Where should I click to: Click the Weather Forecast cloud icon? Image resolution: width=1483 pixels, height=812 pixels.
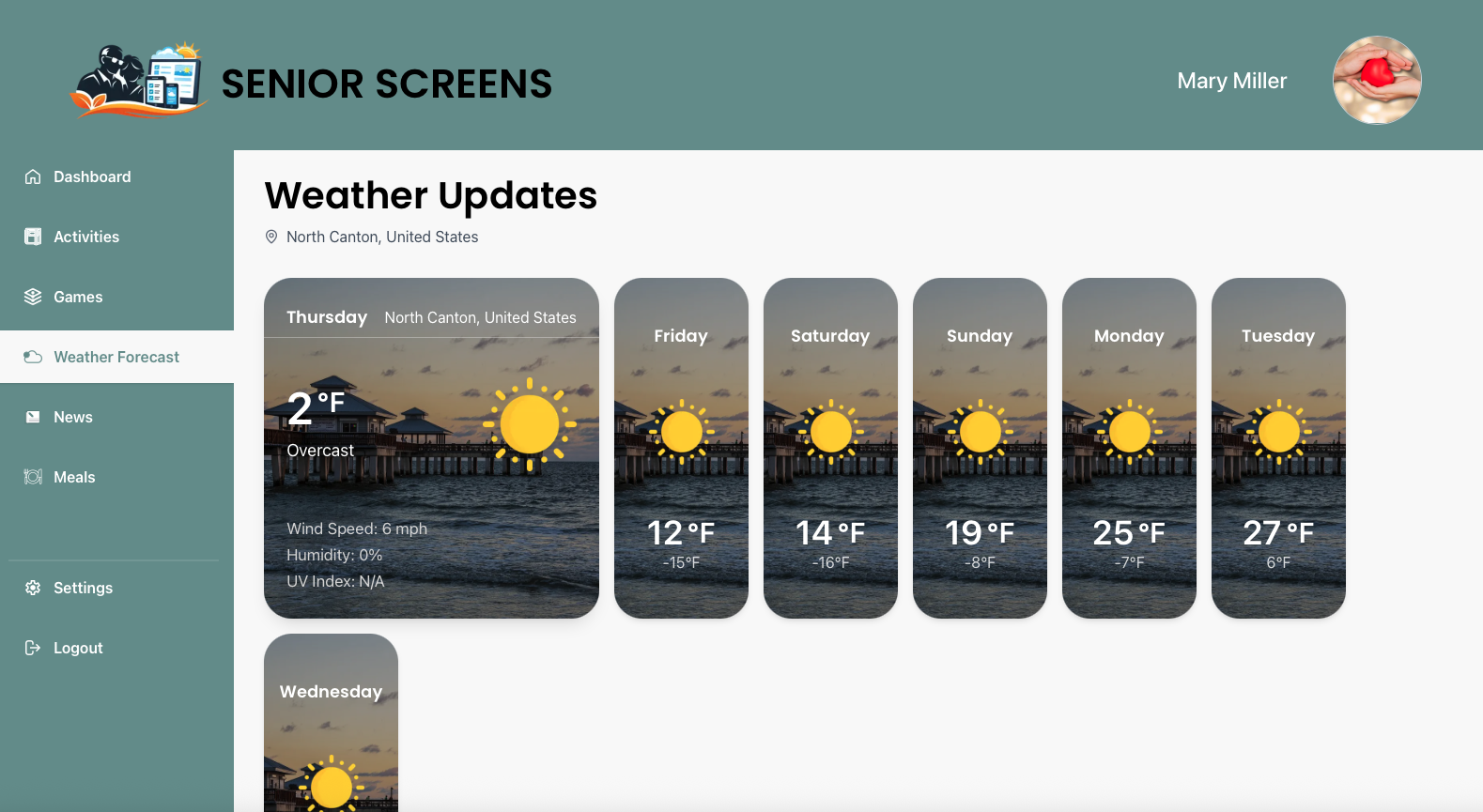pos(33,357)
